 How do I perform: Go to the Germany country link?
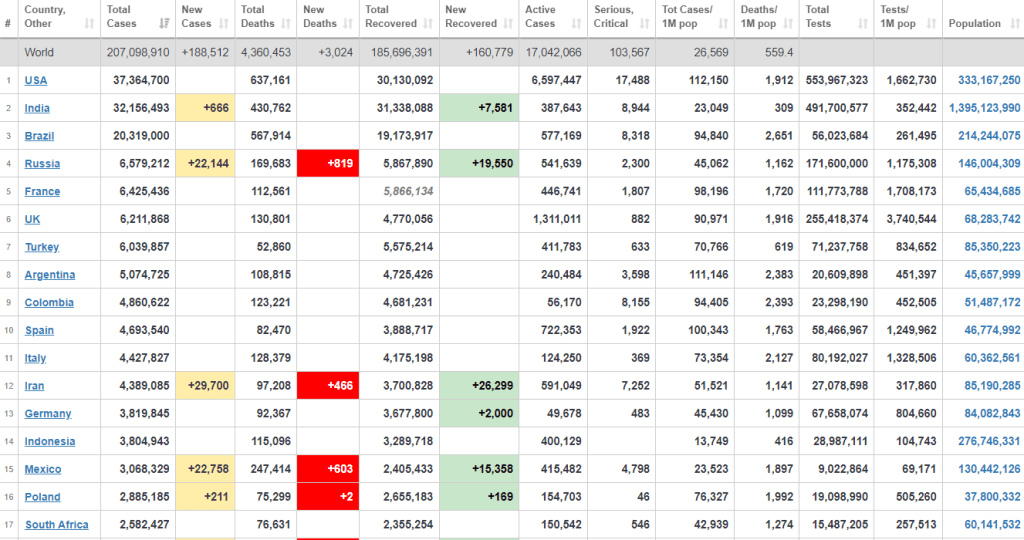click(x=48, y=414)
